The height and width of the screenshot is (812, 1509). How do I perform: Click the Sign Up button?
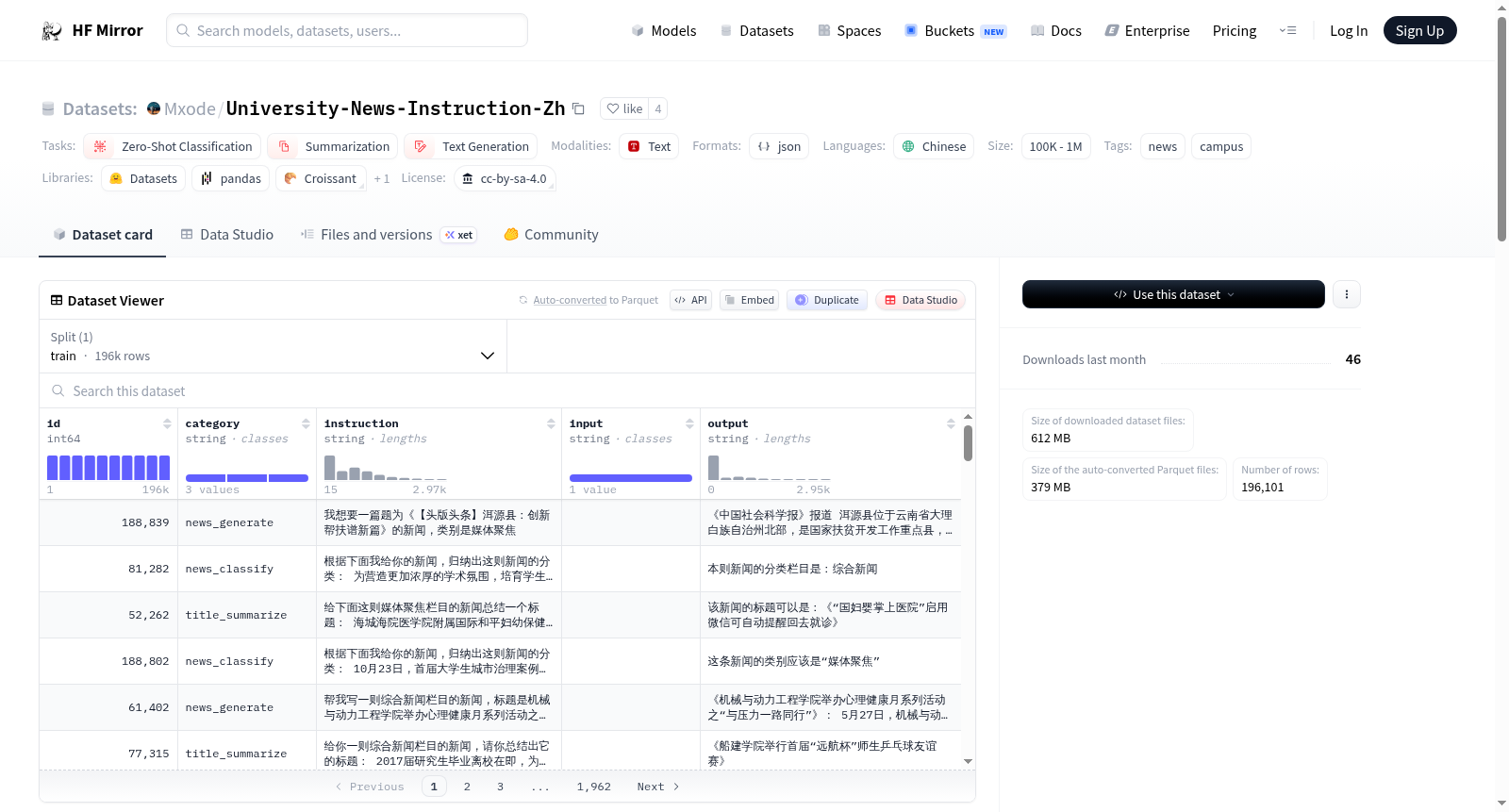tap(1419, 30)
